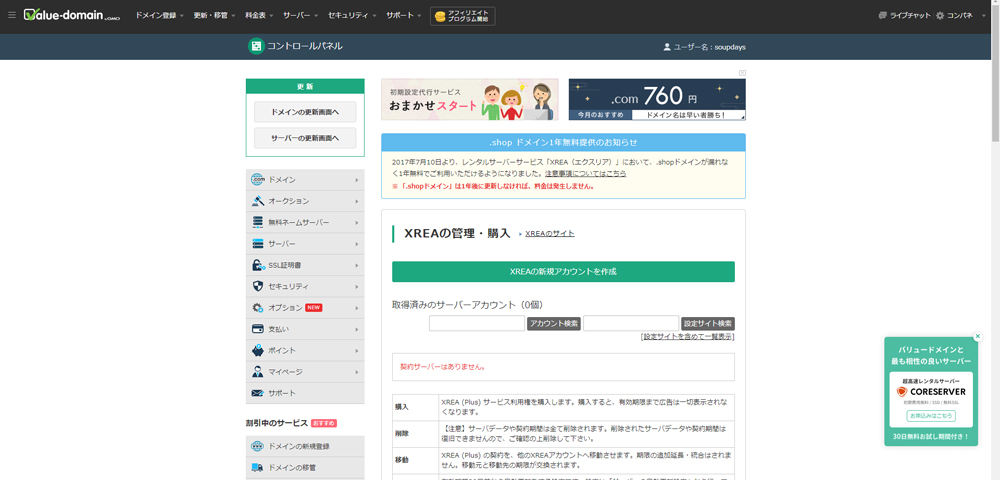Click the オプション NEW badge

coord(314,308)
